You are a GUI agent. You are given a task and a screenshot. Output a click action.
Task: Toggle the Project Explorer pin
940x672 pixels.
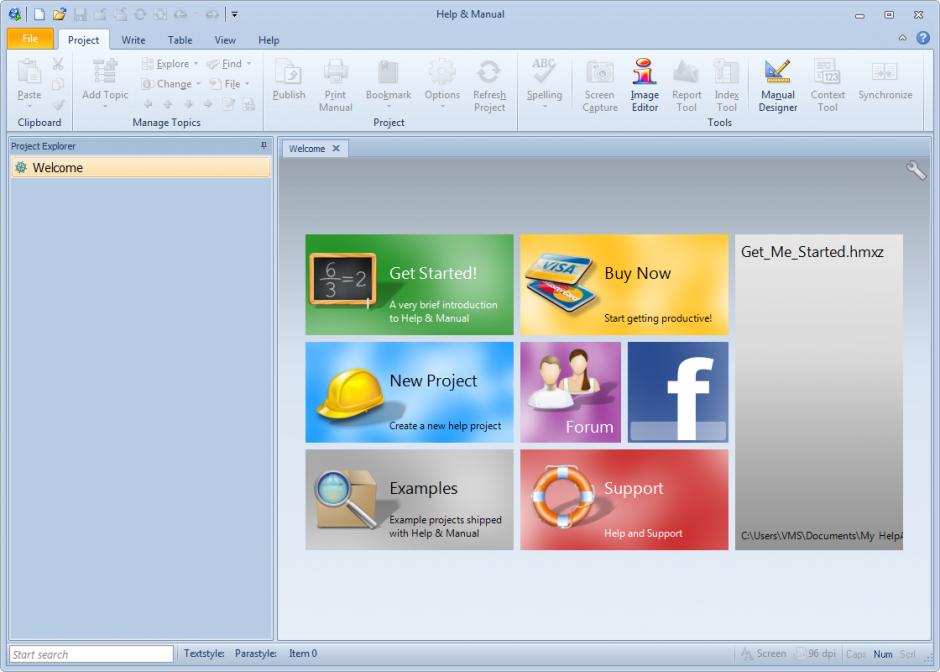pos(264,146)
